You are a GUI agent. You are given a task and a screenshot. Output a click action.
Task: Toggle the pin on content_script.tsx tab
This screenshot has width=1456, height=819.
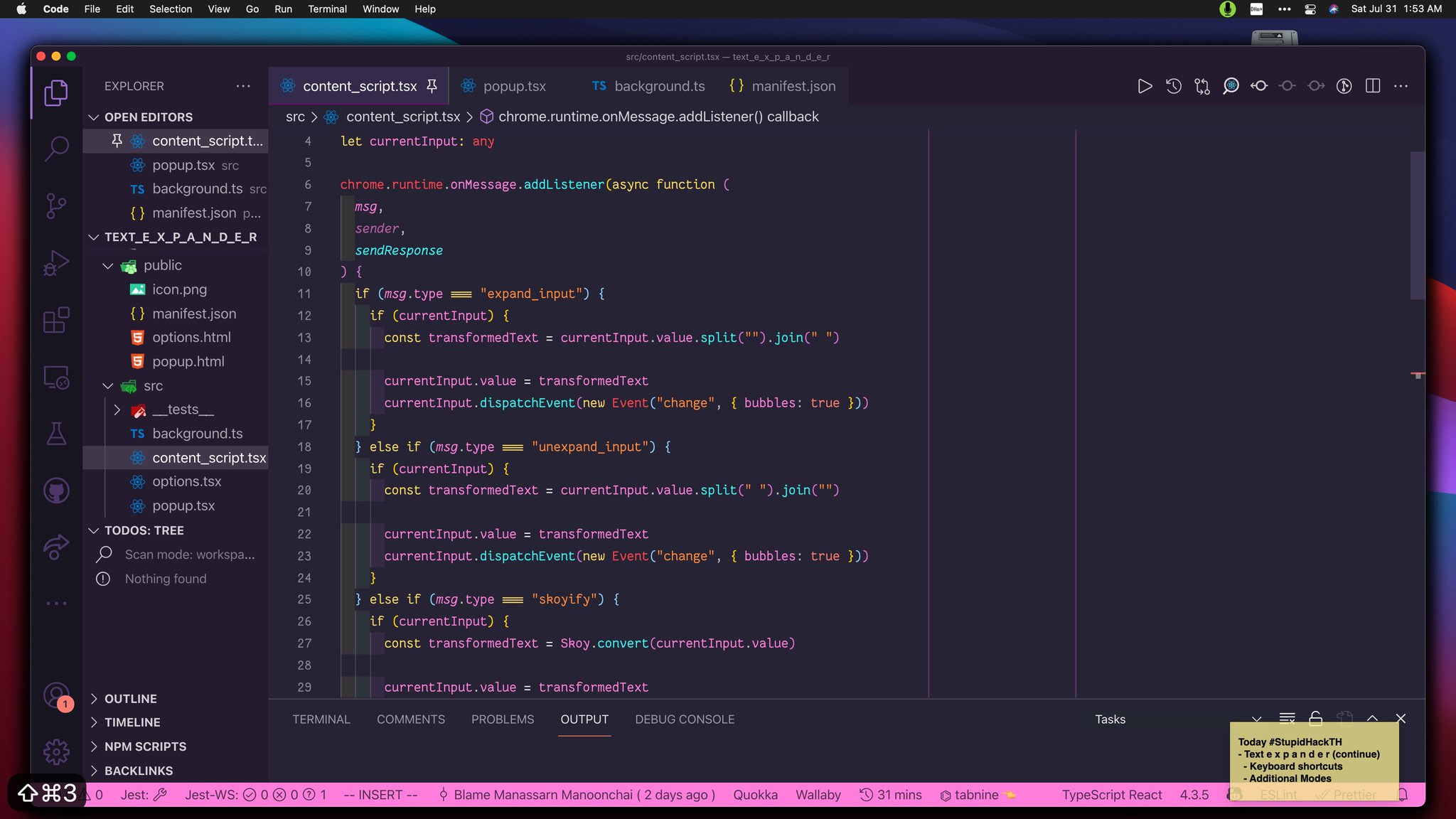point(432,86)
